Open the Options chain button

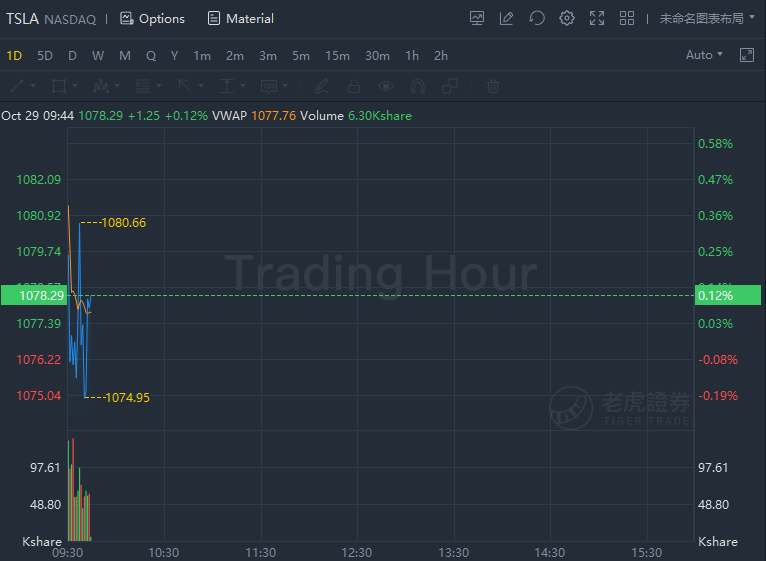click(152, 19)
